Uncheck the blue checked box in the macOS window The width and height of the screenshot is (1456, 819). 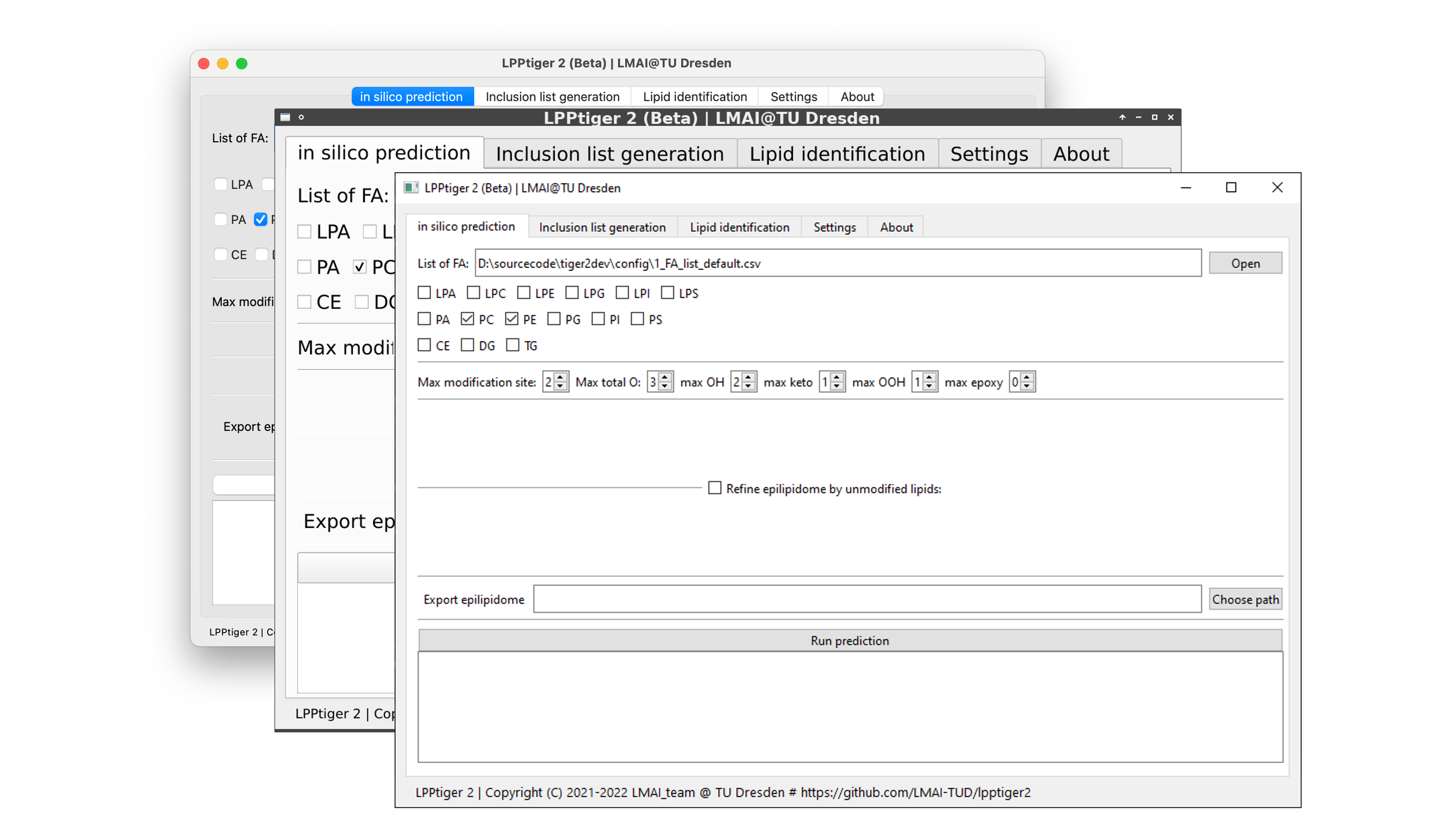pyautogui.click(x=261, y=219)
